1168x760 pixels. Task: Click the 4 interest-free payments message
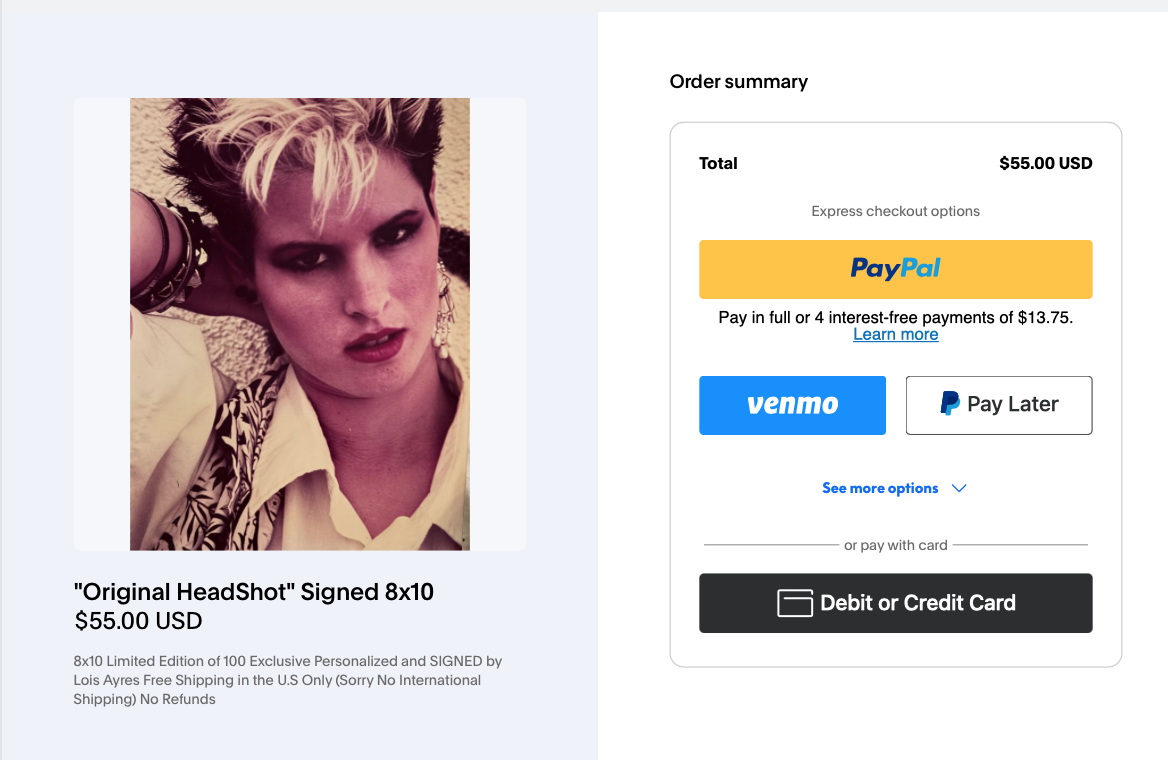pos(895,317)
